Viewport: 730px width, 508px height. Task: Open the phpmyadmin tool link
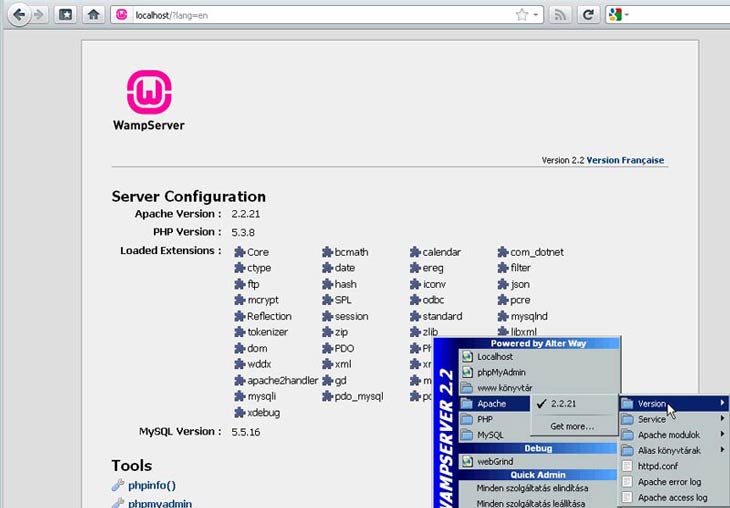(x=160, y=503)
